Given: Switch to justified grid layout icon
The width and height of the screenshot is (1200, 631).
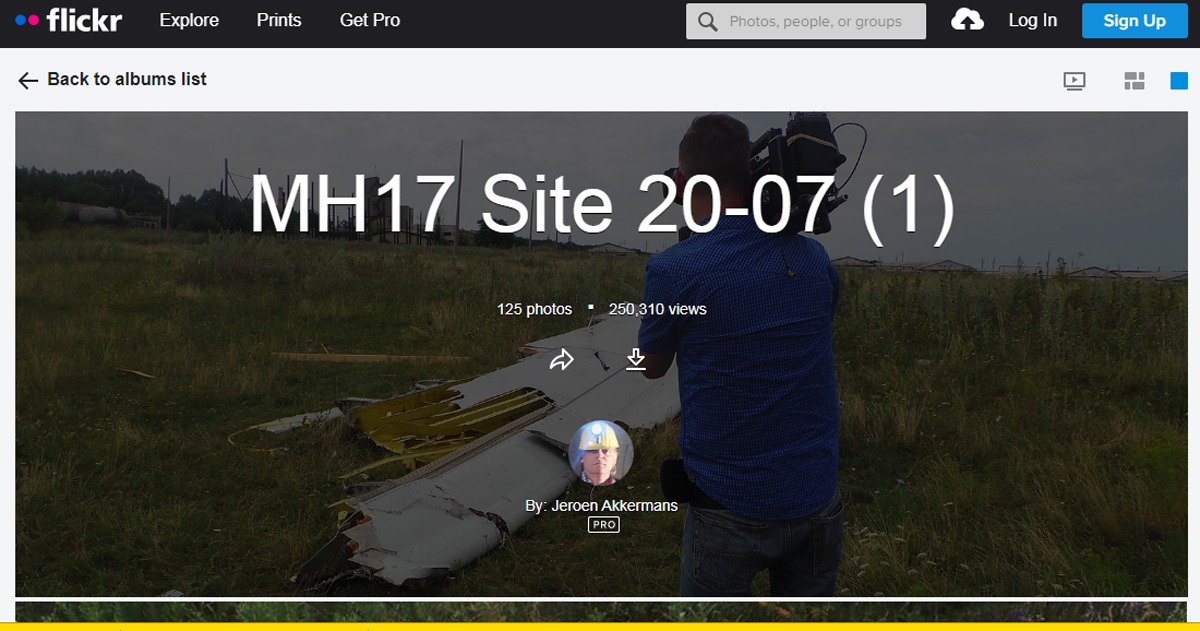Looking at the screenshot, I should (1134, 81).
